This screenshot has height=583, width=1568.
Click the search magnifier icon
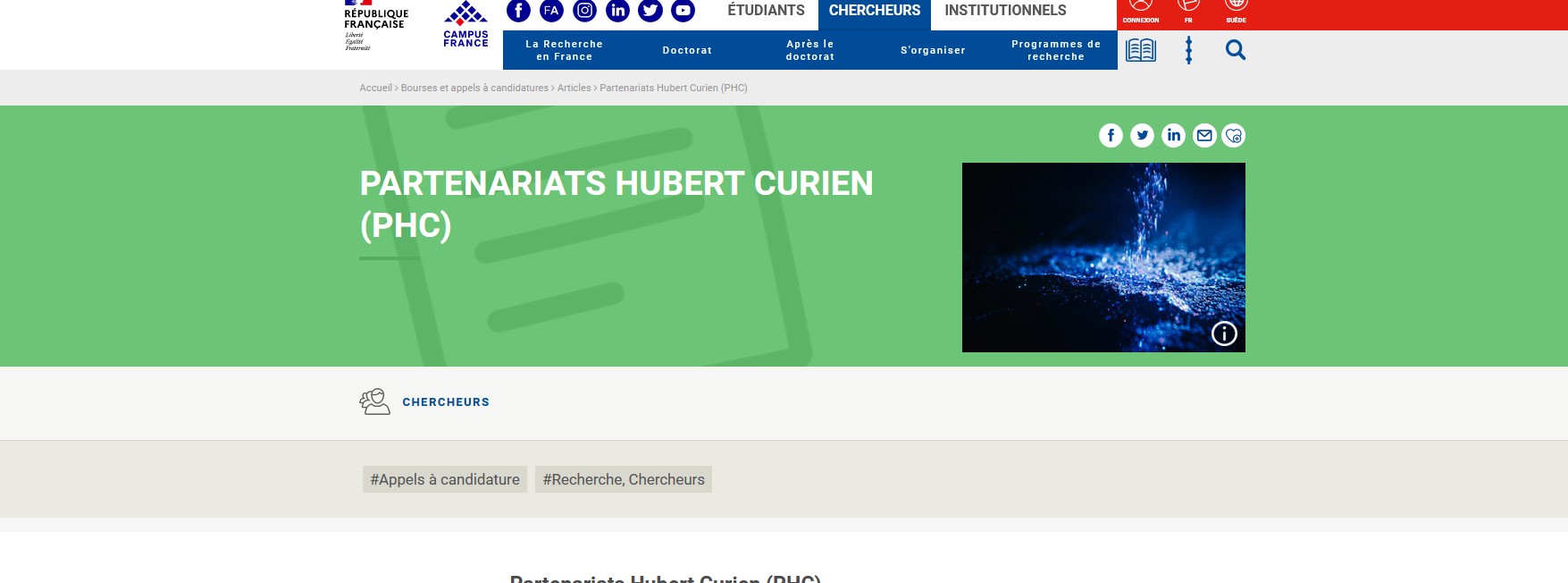click(1235, 50)
